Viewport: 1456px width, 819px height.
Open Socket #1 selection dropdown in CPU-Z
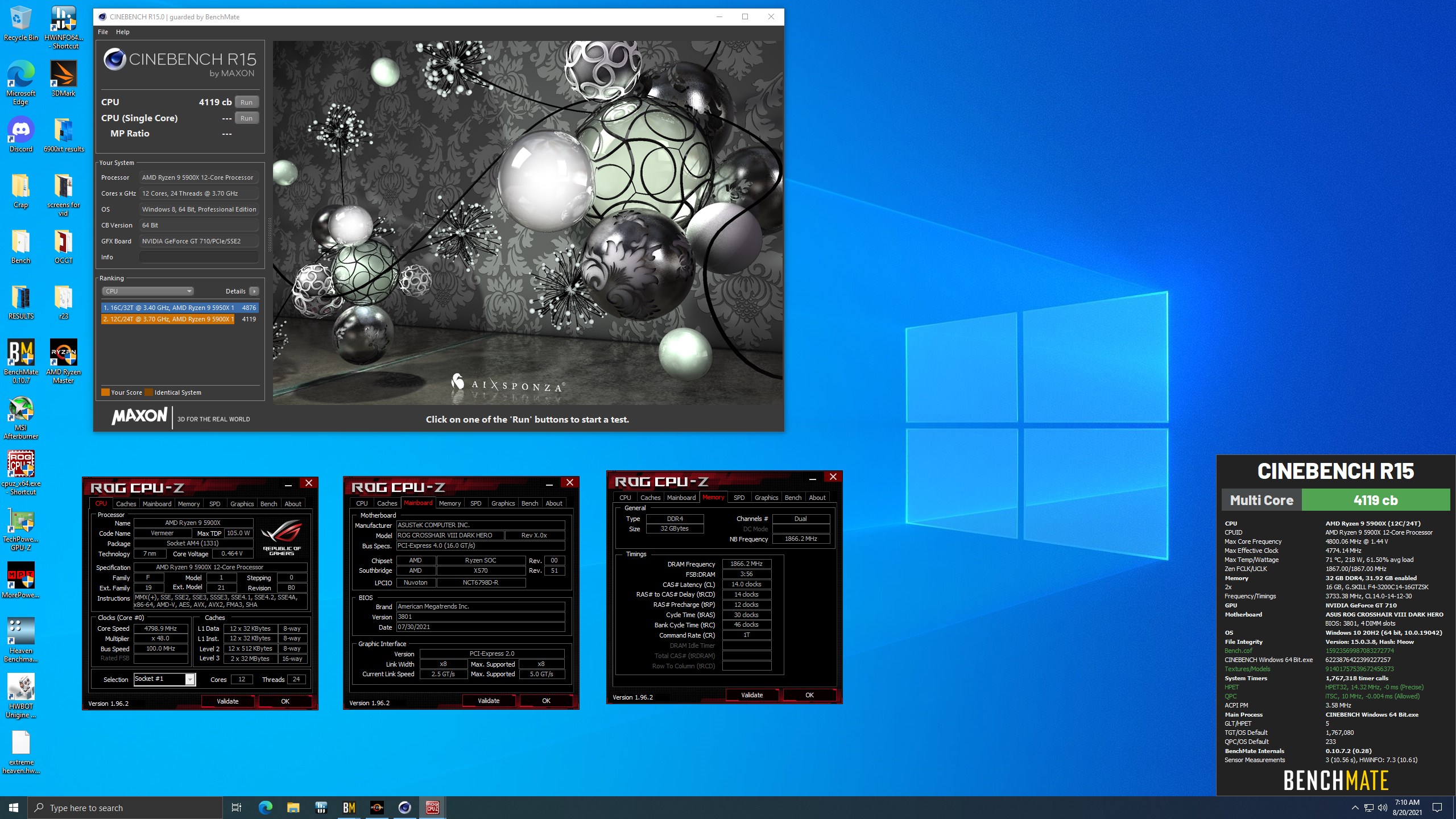(165, 679)
